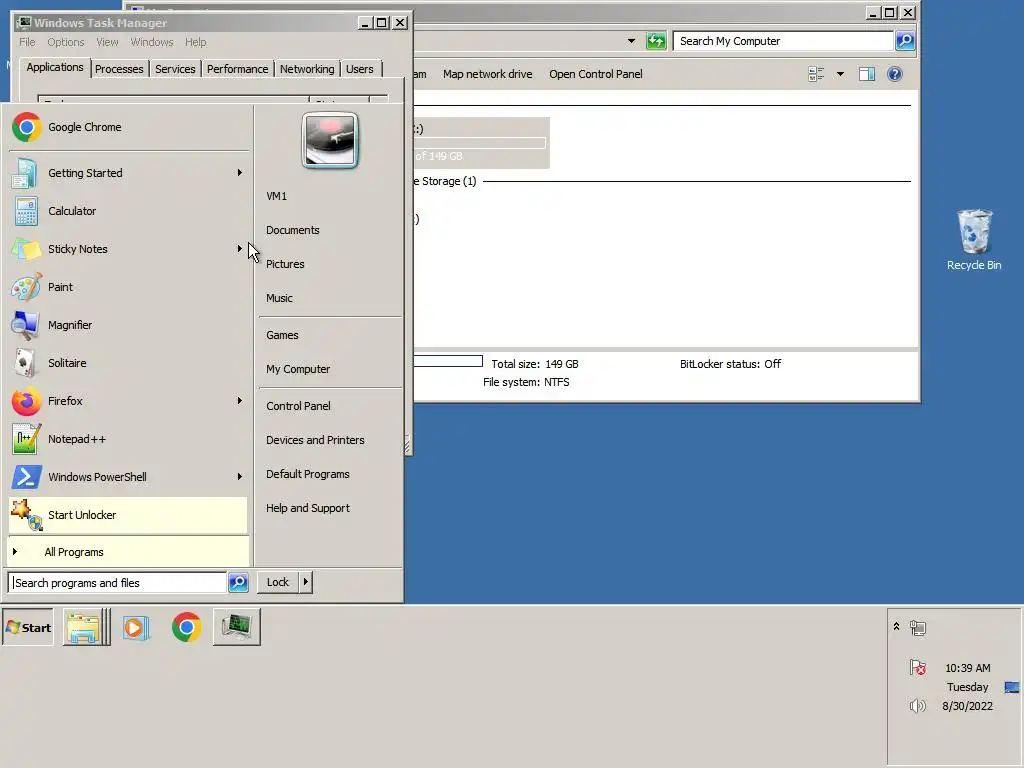Open View menu in Task Manager
Screen dimensions: 1024x768
(x=107, y=42)
